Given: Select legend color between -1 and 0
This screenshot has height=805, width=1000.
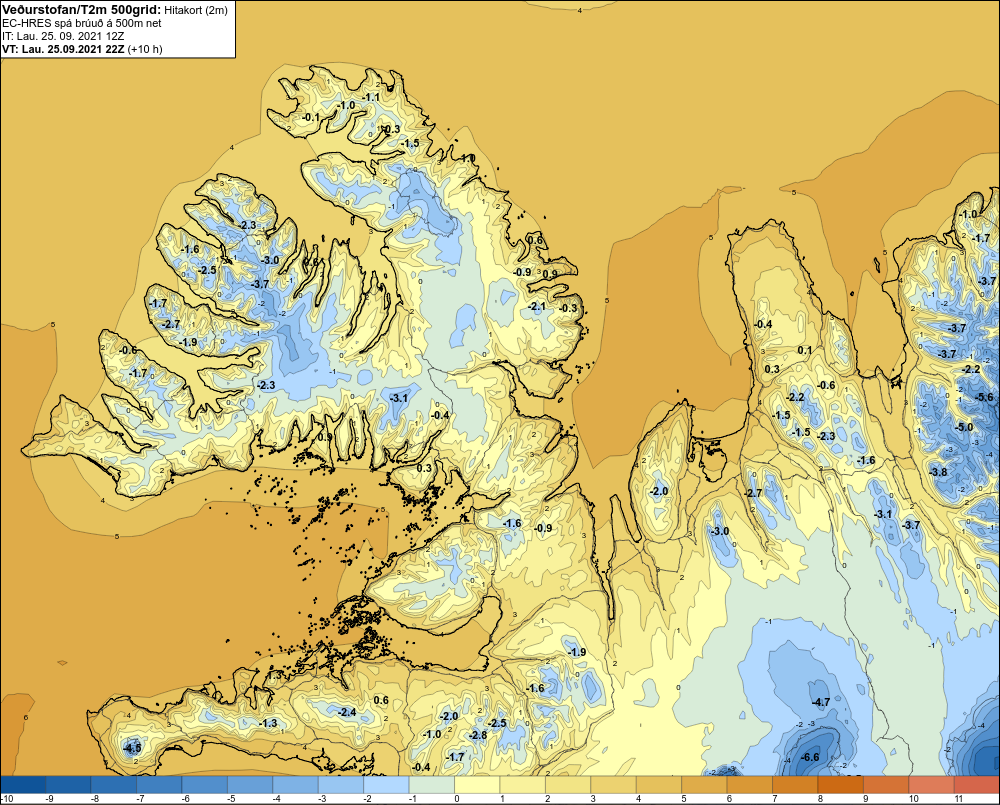Looking at the screenshot, I should pyautogui.click(x=432, y=784).
